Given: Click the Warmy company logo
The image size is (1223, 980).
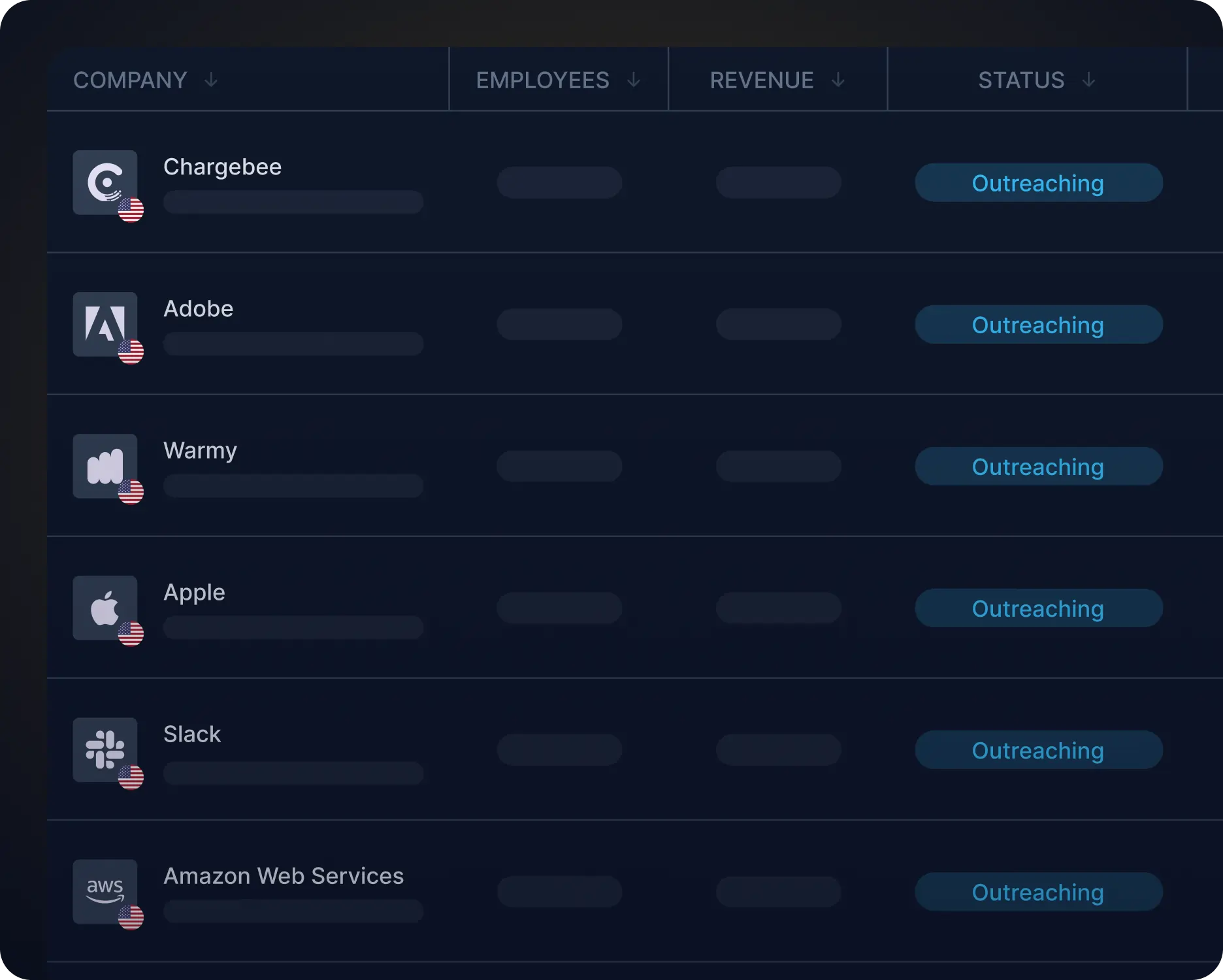Looking at the screenshot, I should pyautogui.click(x=105, y=466).
